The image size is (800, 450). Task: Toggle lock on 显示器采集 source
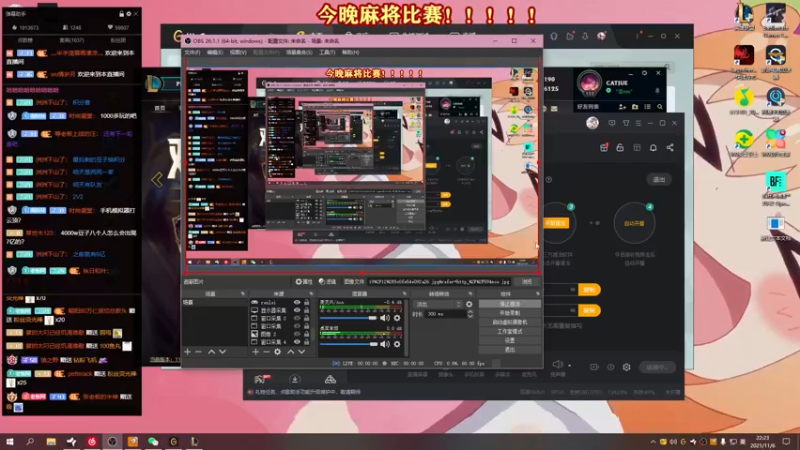coord(307,310)
